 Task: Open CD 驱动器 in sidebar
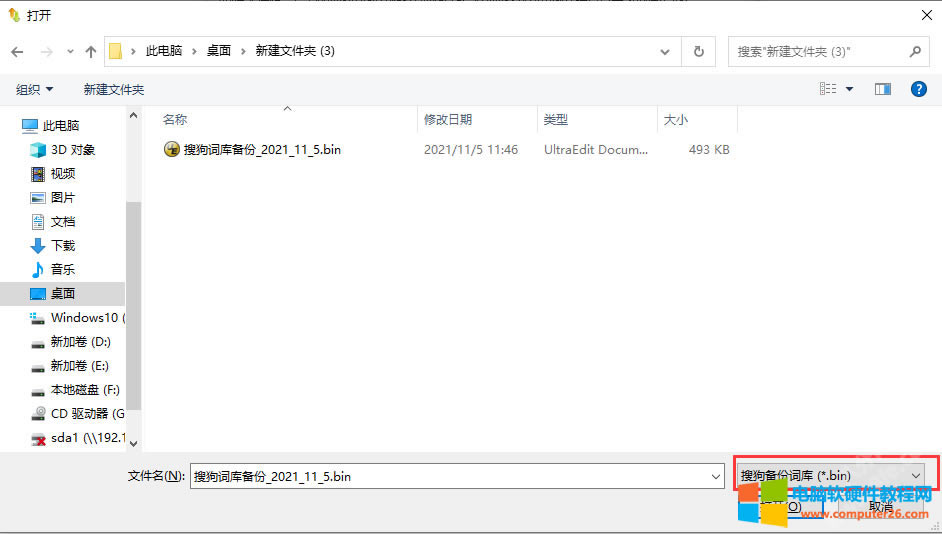77,414
